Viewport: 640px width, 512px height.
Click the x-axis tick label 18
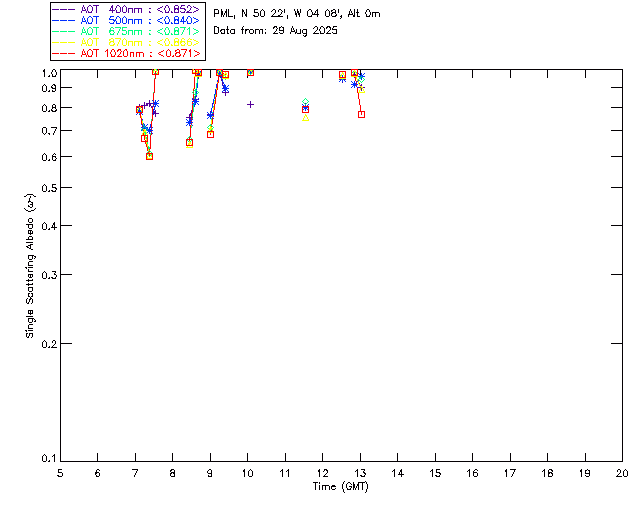click(x=548, y=473)
